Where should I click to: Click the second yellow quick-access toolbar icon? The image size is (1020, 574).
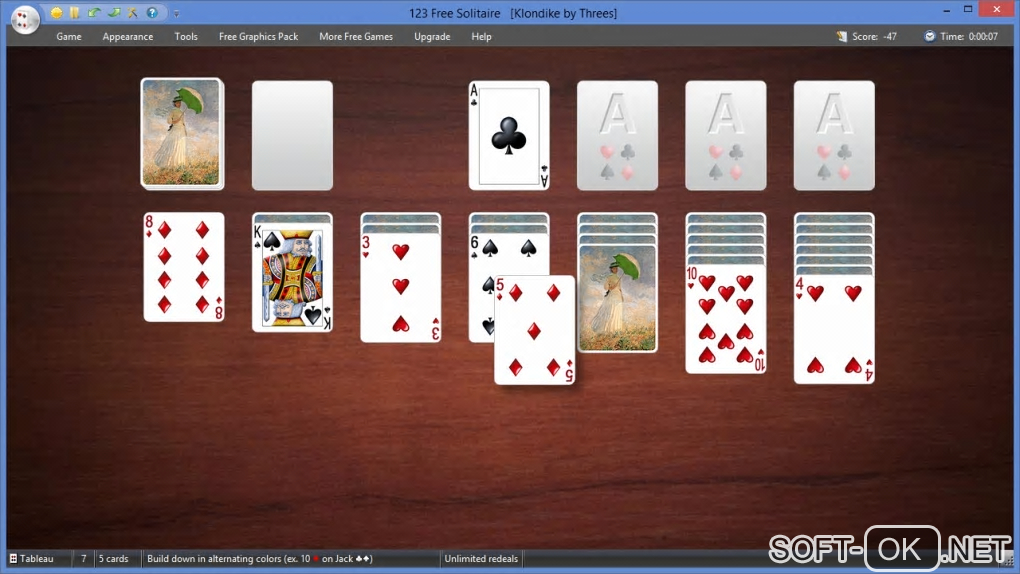pos(75,12)
